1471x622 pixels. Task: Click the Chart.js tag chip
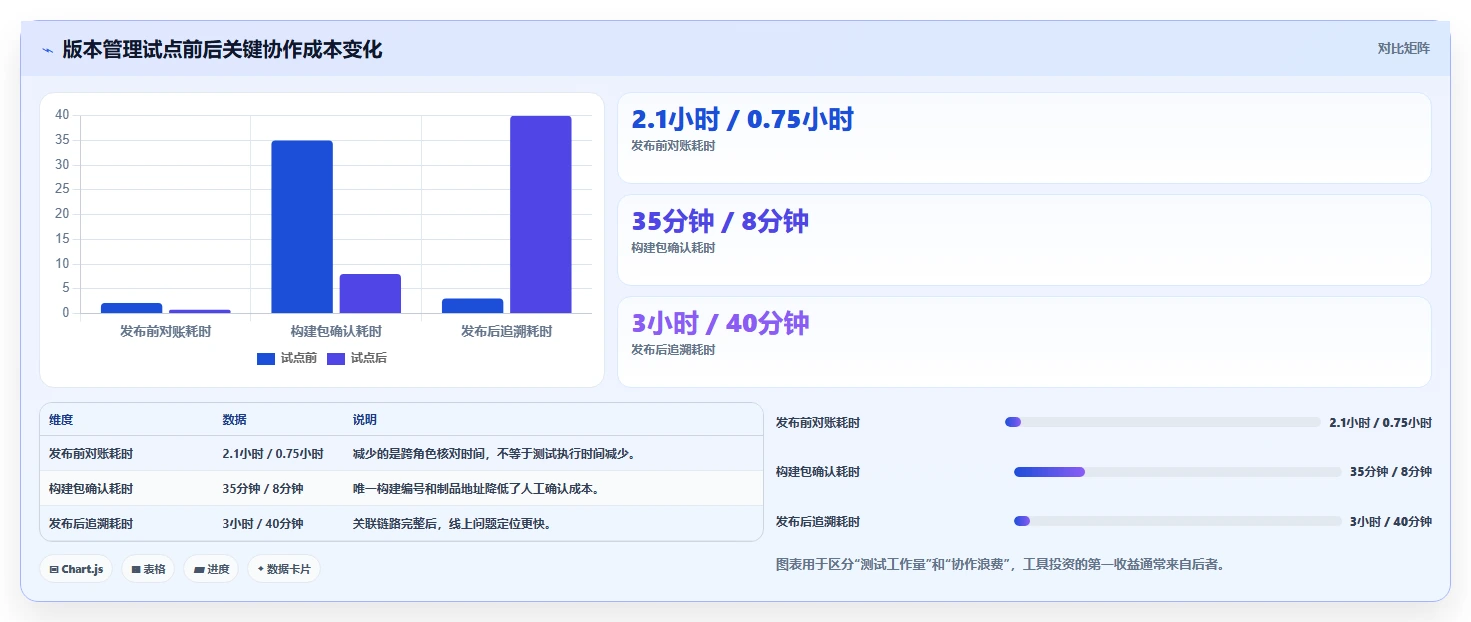(77, 569)
